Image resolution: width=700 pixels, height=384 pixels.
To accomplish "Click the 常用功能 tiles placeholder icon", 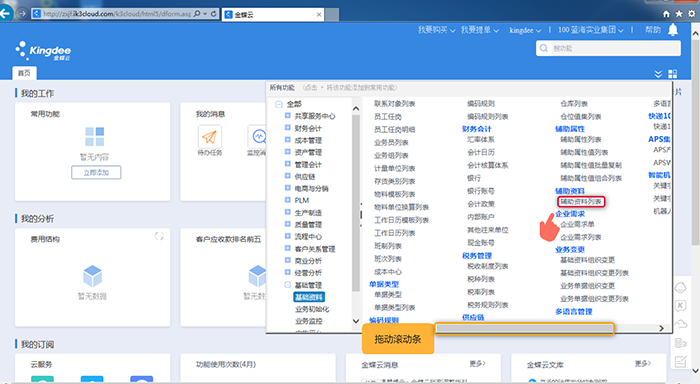I will click(x=95, y=137).
